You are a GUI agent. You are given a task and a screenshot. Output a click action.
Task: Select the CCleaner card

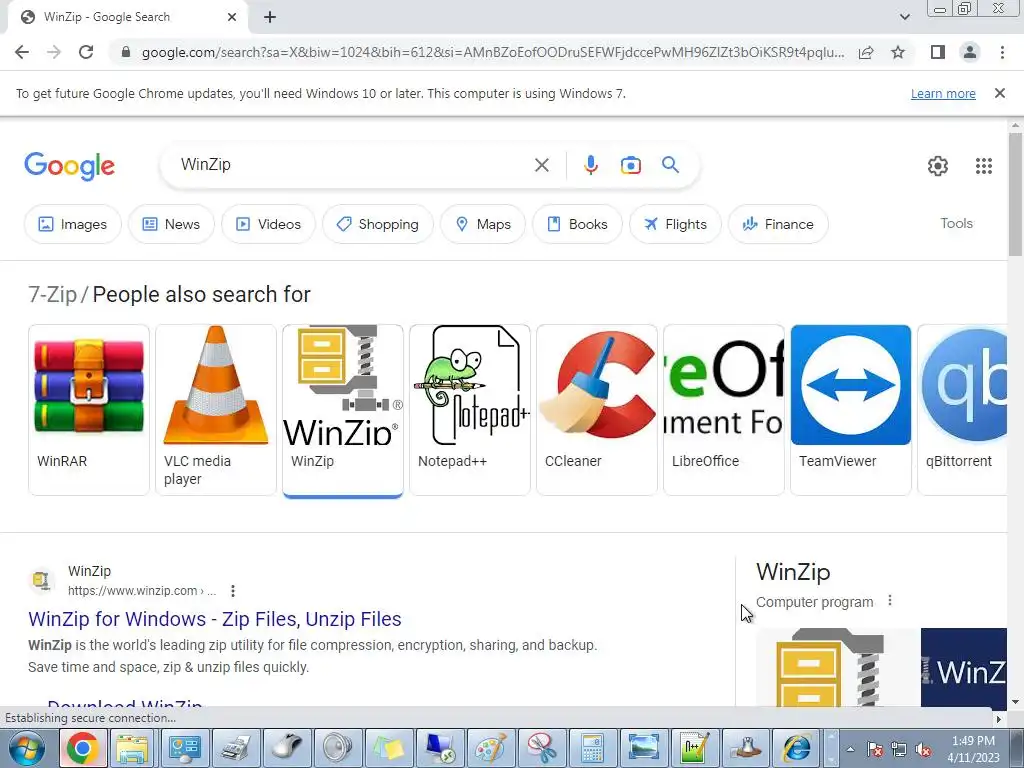click(597, 409)
